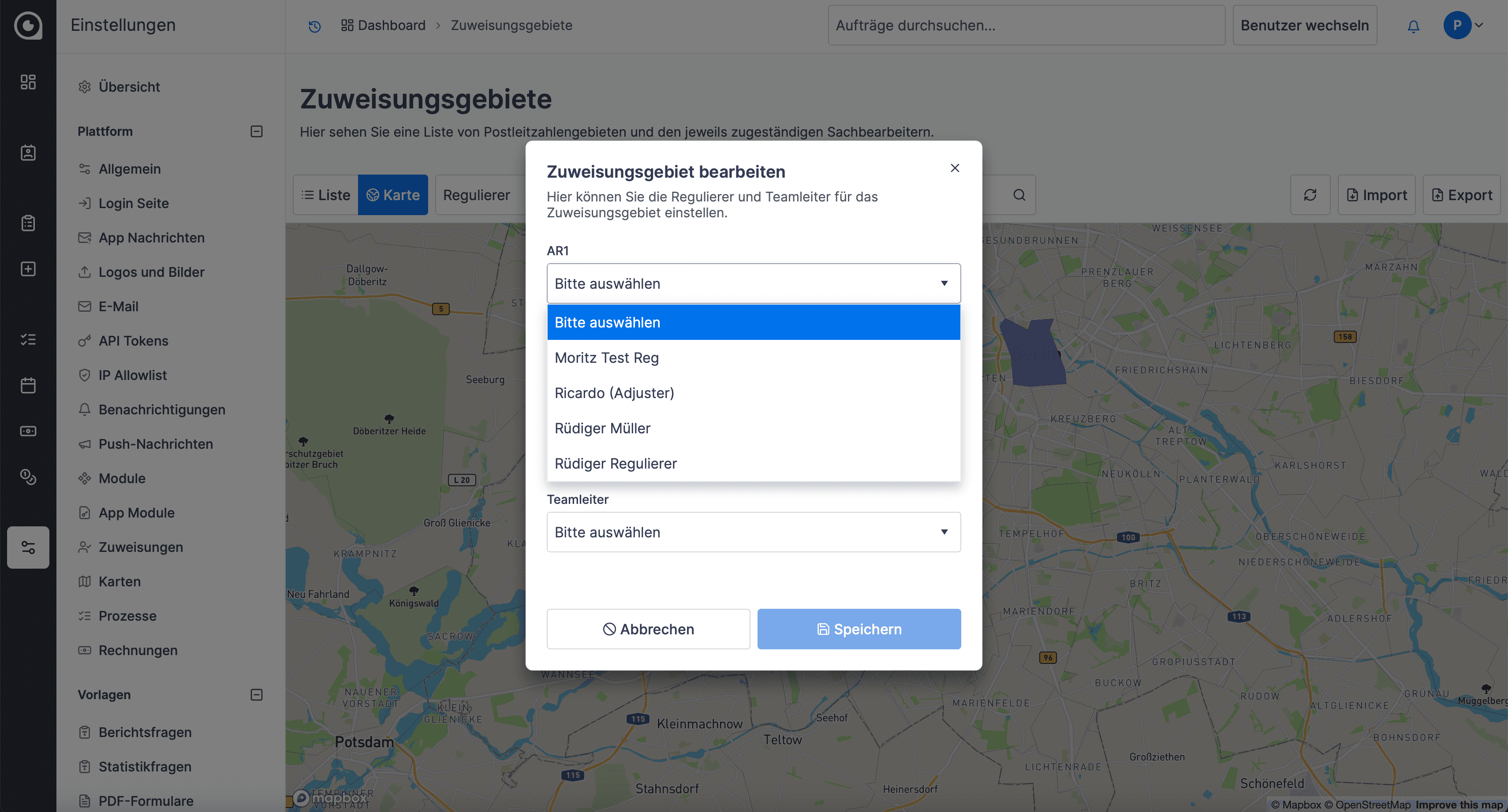This screenshot has height=812, width=1508.
Task: Open the calendar icon in left rail
Action: point(28,385)
